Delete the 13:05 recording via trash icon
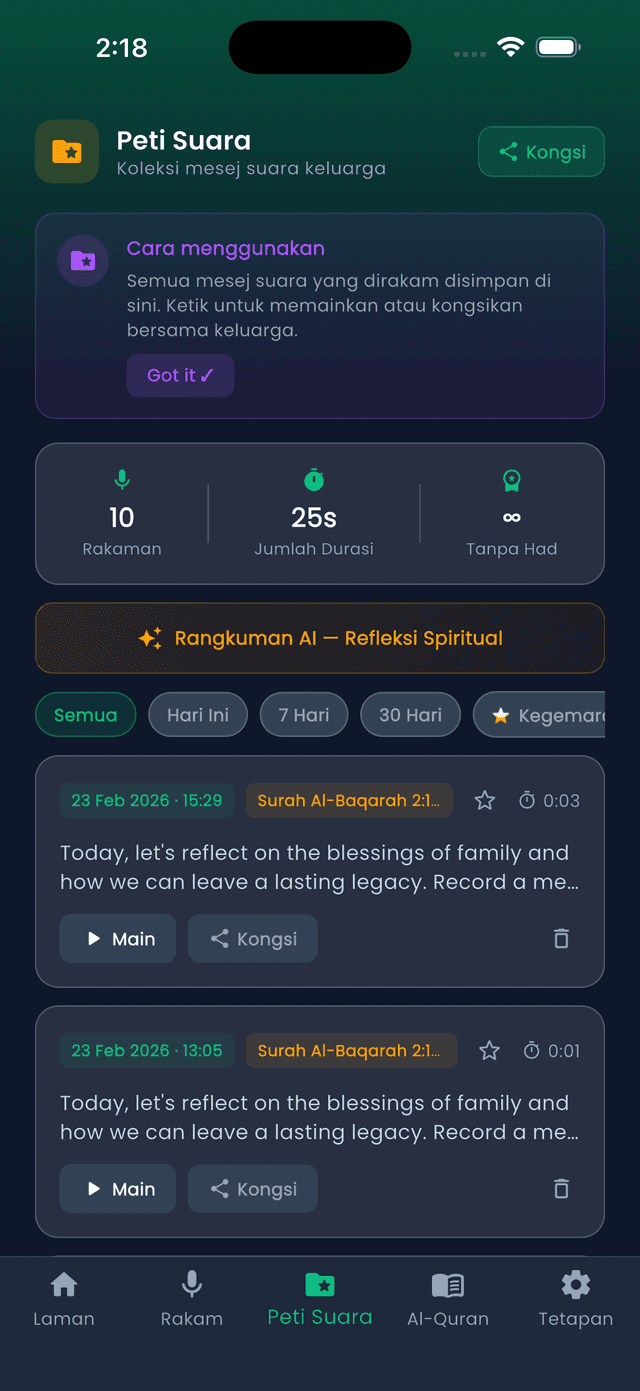 (561, 1189)
